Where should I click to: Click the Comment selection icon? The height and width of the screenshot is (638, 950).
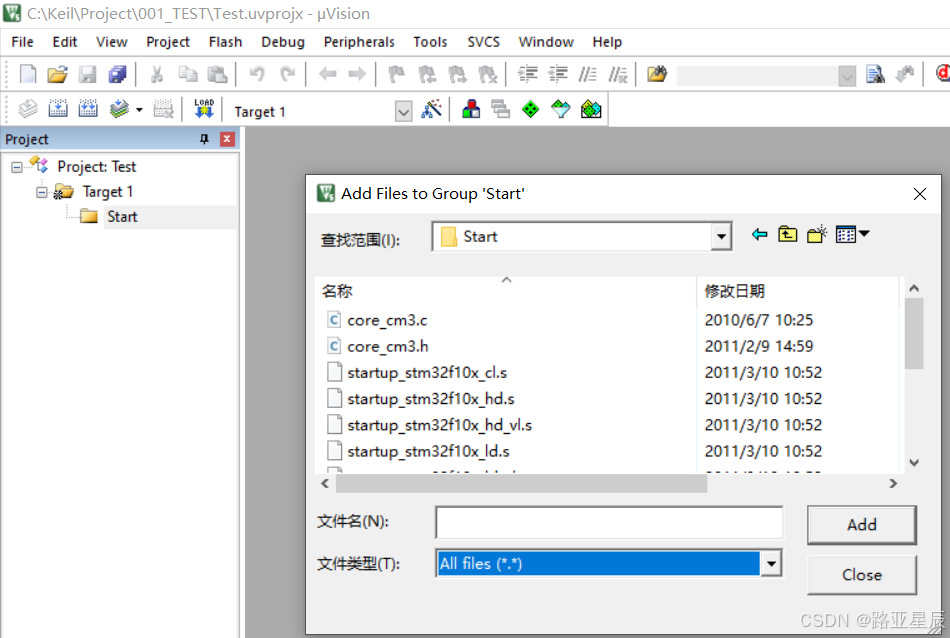click(x=587, y=75)
